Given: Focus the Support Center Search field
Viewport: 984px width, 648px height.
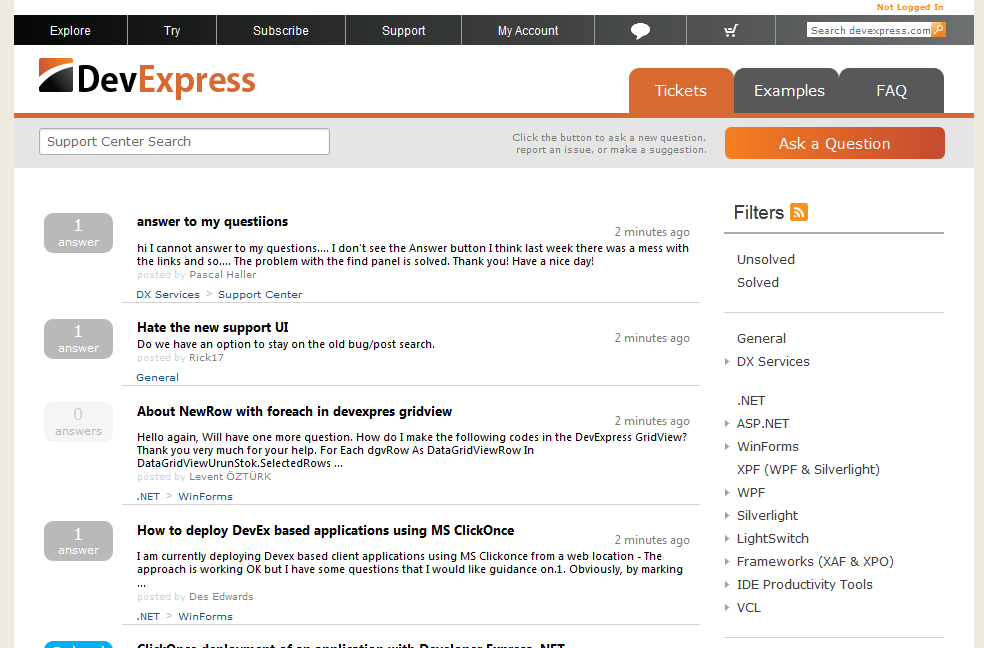Looking at the screenshot, I should click(x=184, y=142).
